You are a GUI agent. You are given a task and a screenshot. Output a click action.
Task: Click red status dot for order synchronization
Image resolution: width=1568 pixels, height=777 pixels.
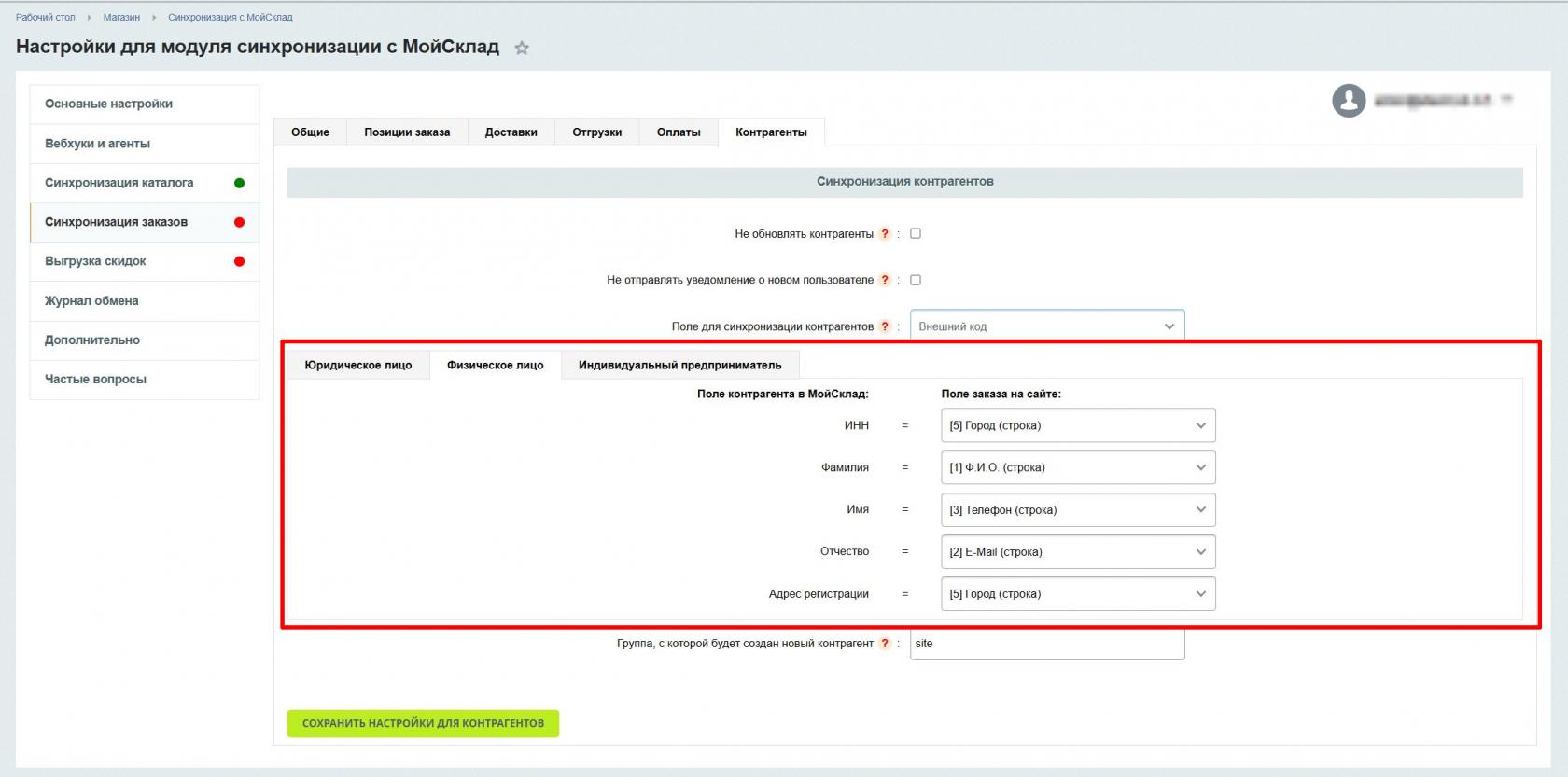pos(239,222)
